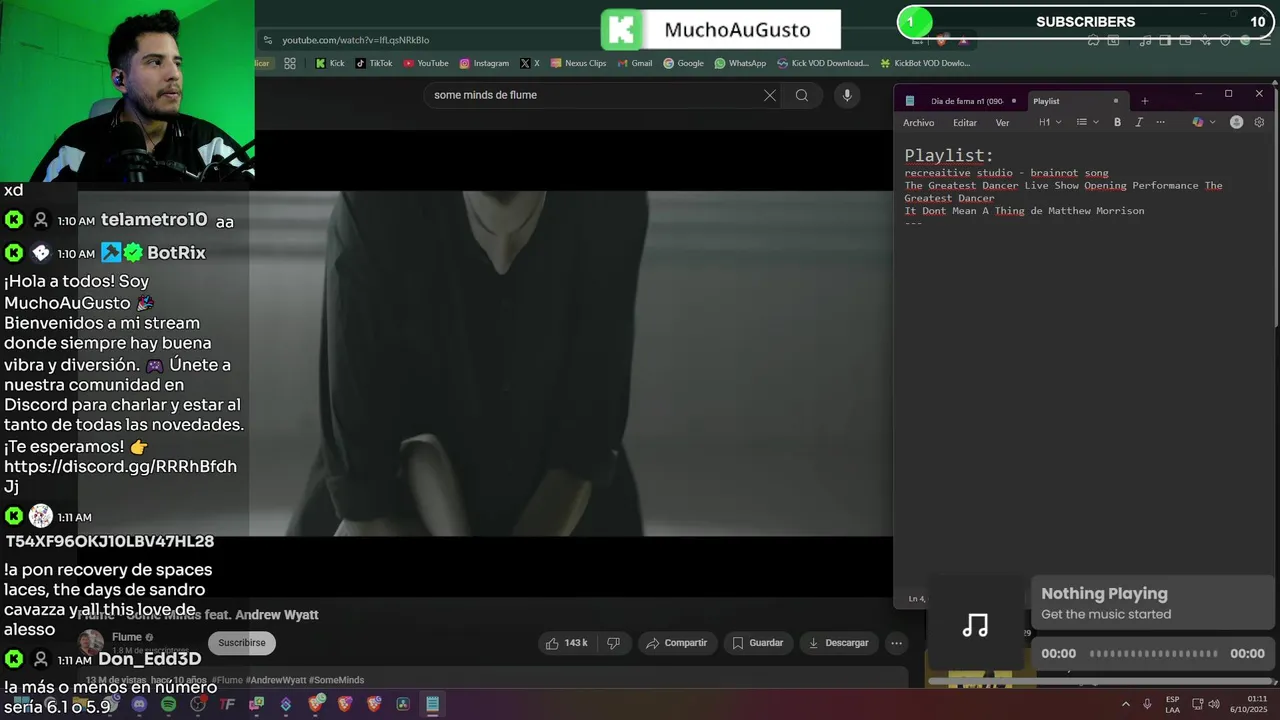
Task: Click the site info icon in address bar
Action: (x=267, y=40)
